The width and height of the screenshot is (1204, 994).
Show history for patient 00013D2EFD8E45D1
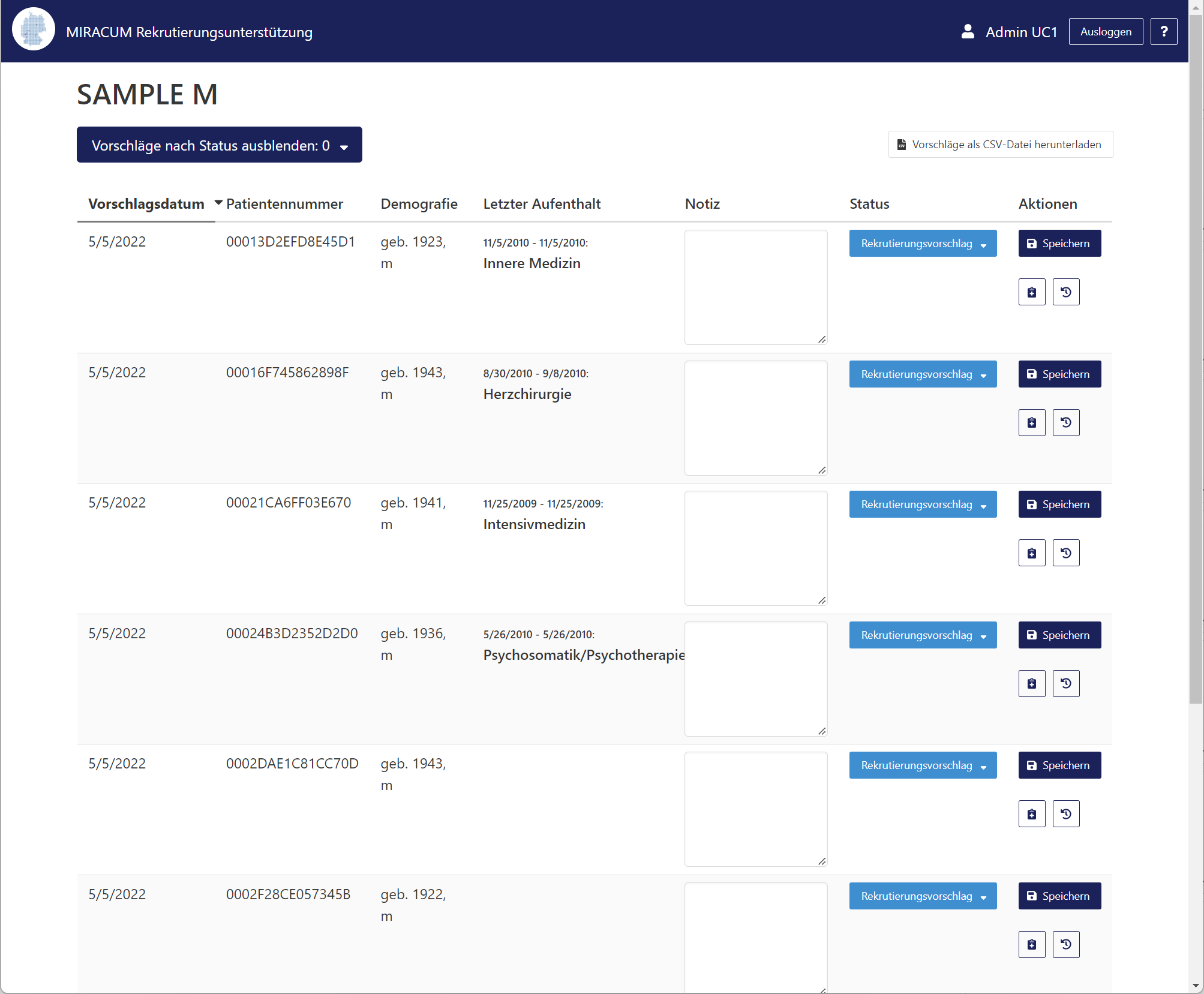click(x=1066, y=292)
